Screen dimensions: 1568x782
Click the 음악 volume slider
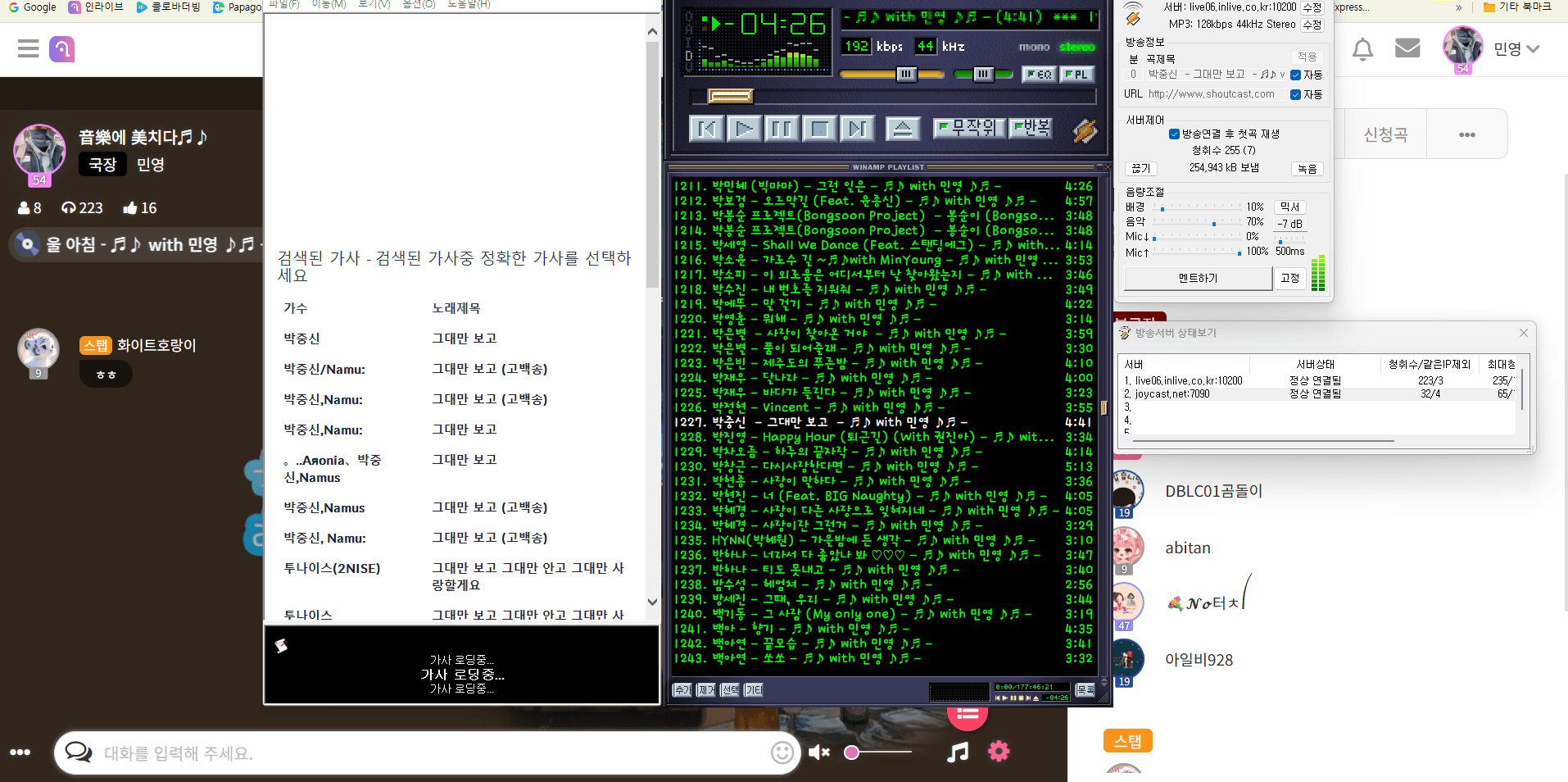(1213, 223)
